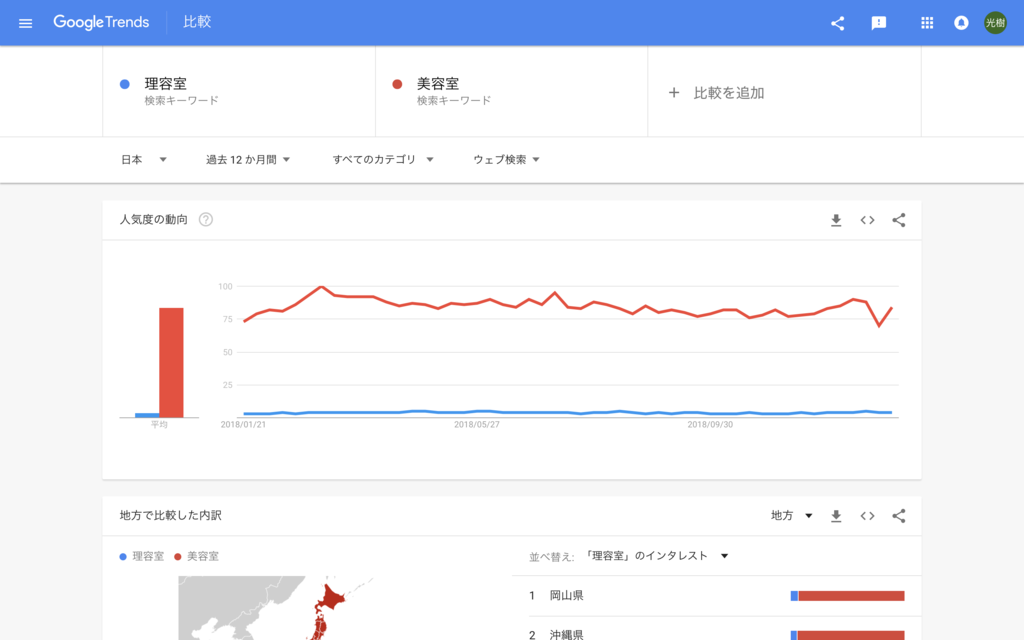Click the share icon in header
This screenshot has height=640, width=1024.
pyautogui.click(x=837, y=24)
